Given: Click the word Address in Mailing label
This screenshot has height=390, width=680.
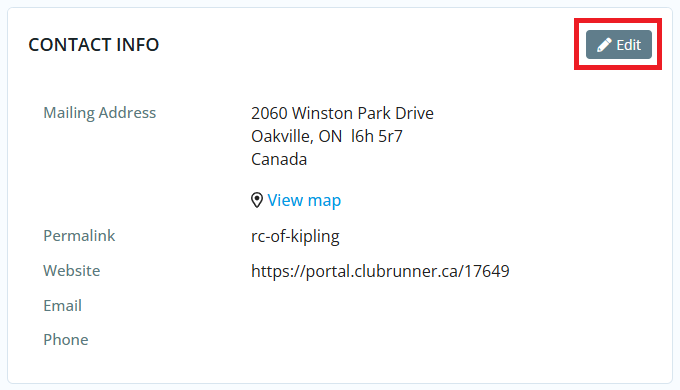Looking at the screenshot, I should pos(127,113).
